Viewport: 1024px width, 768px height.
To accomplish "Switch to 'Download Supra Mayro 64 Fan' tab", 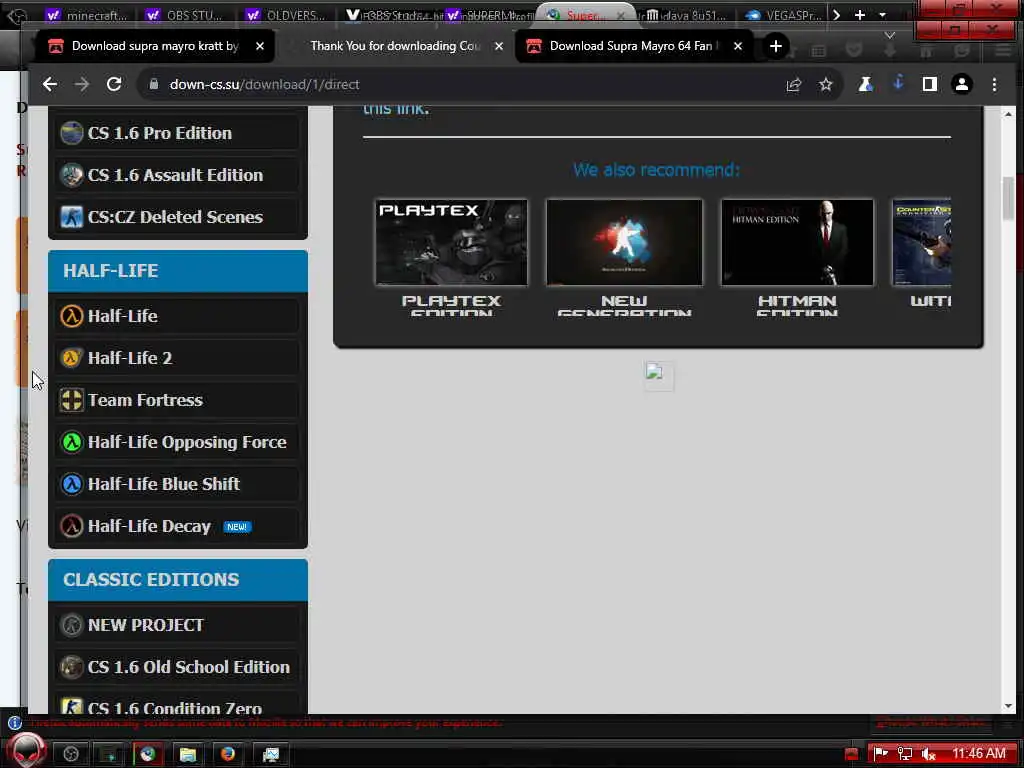I will (631, 46).
